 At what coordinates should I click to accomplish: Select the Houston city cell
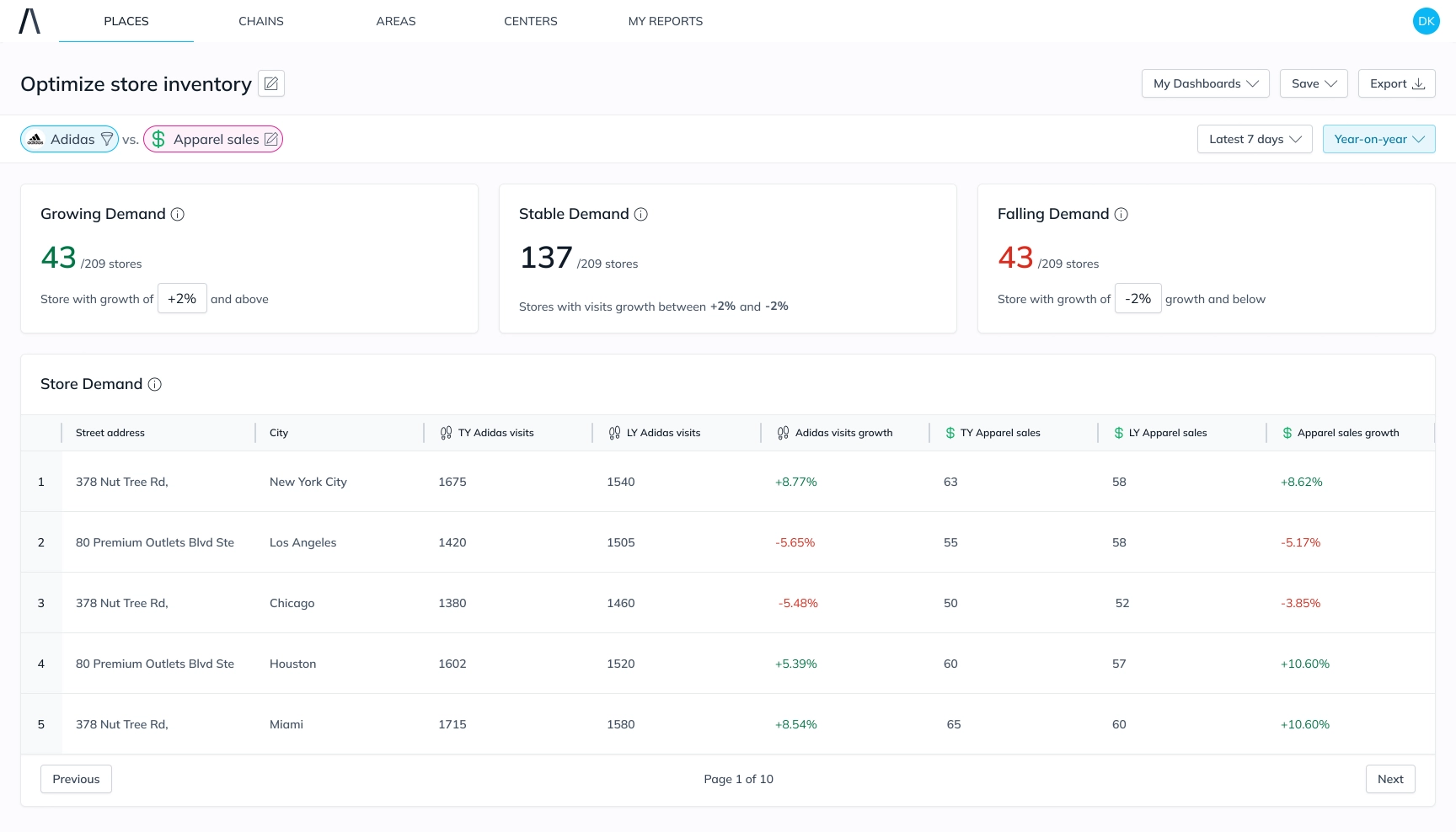tap(293, 664)
